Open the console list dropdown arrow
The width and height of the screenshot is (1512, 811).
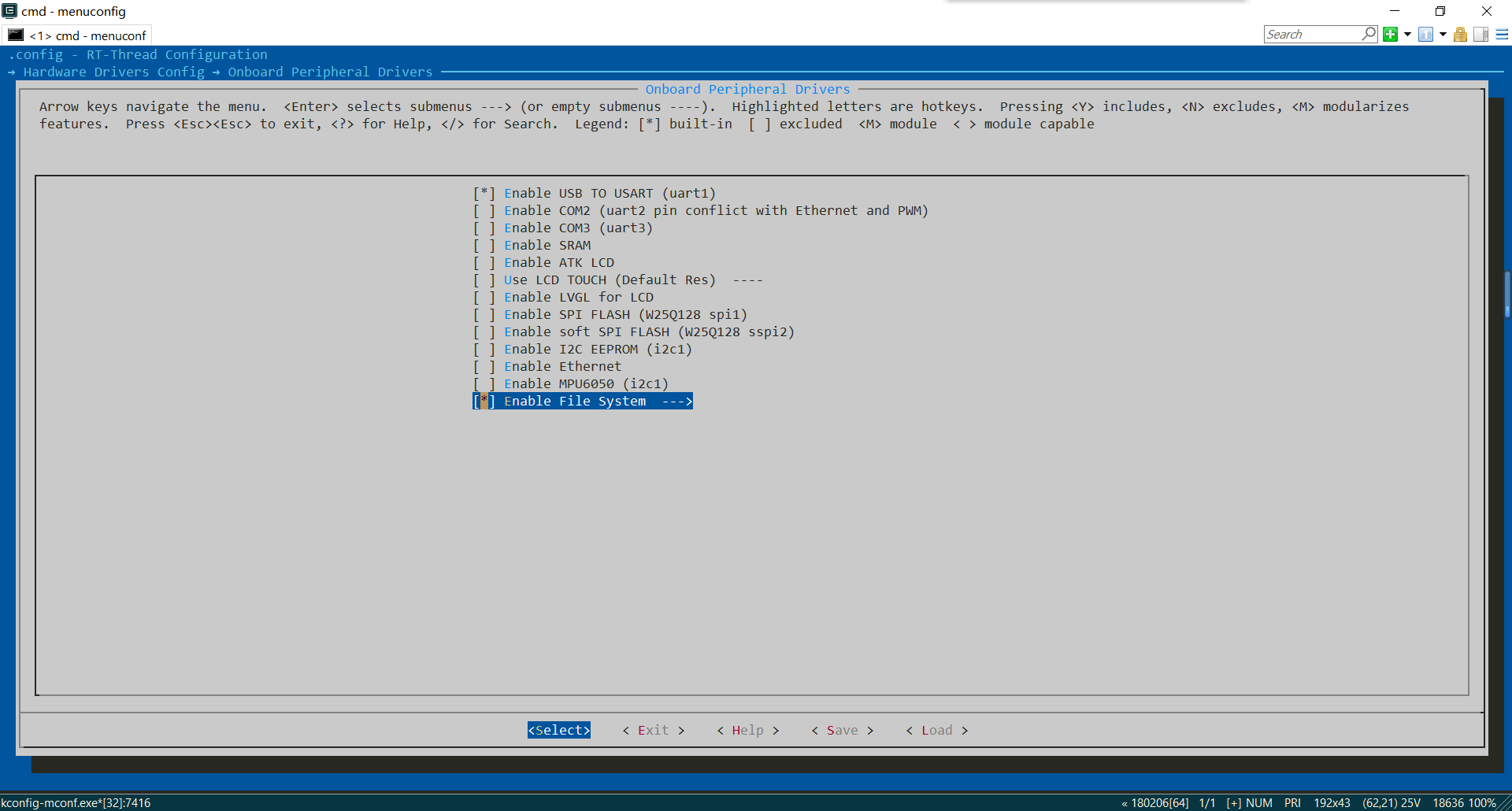pyautogui.click(x=1443, y=34)
